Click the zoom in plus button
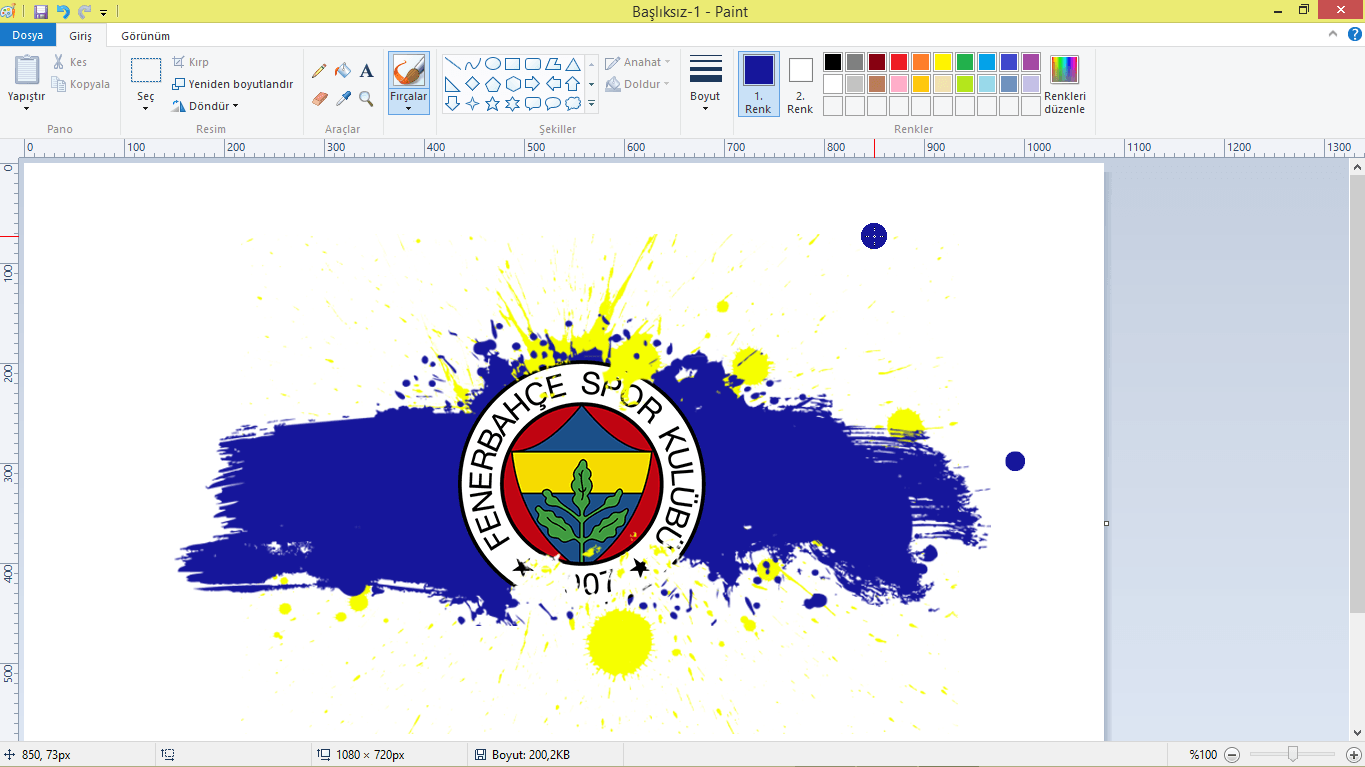 (x=1354, y=755)
